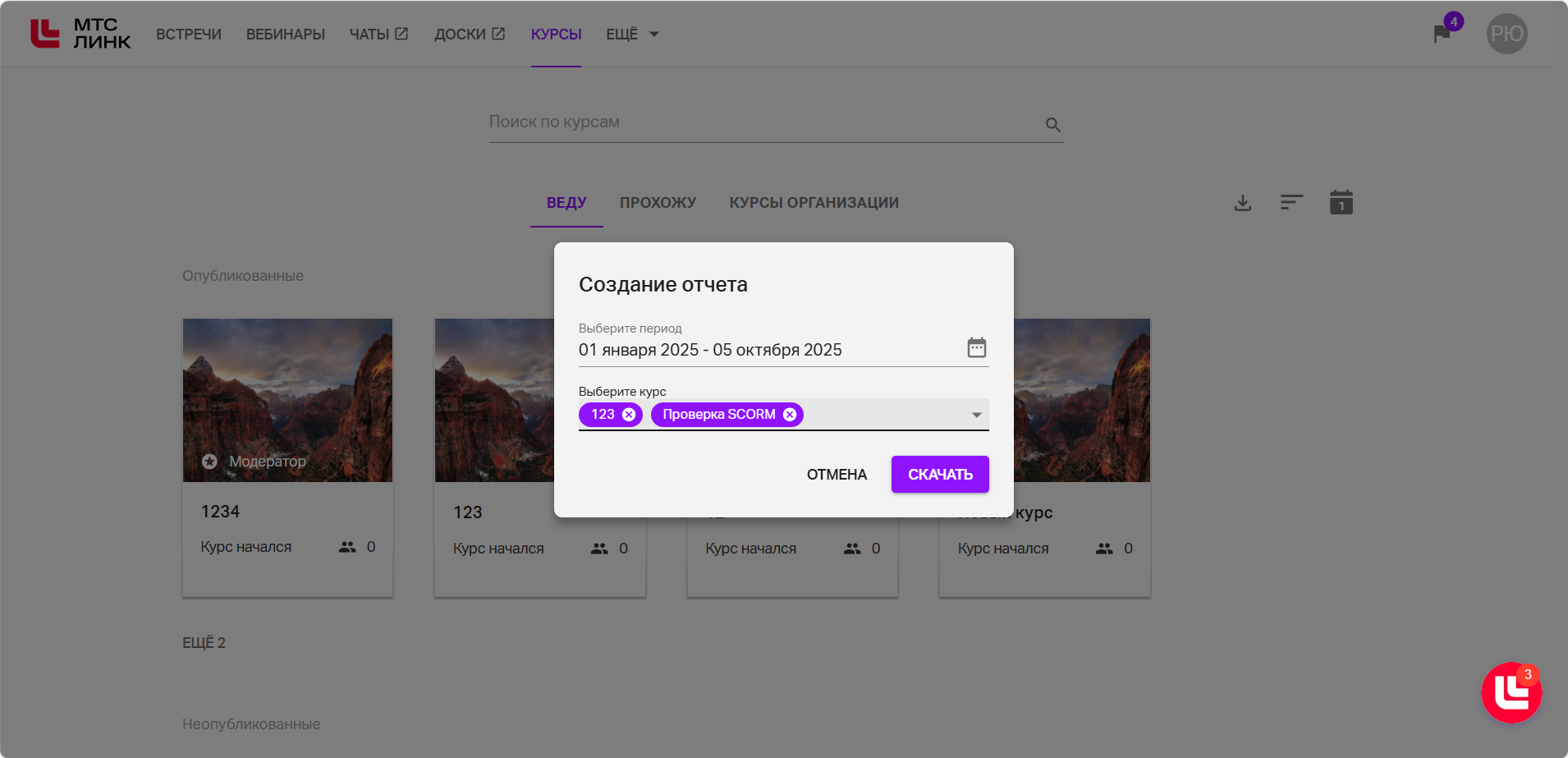Go to Вебинары in the top menu
This screenshot has height=758, width=1568.
pos(286,34)
